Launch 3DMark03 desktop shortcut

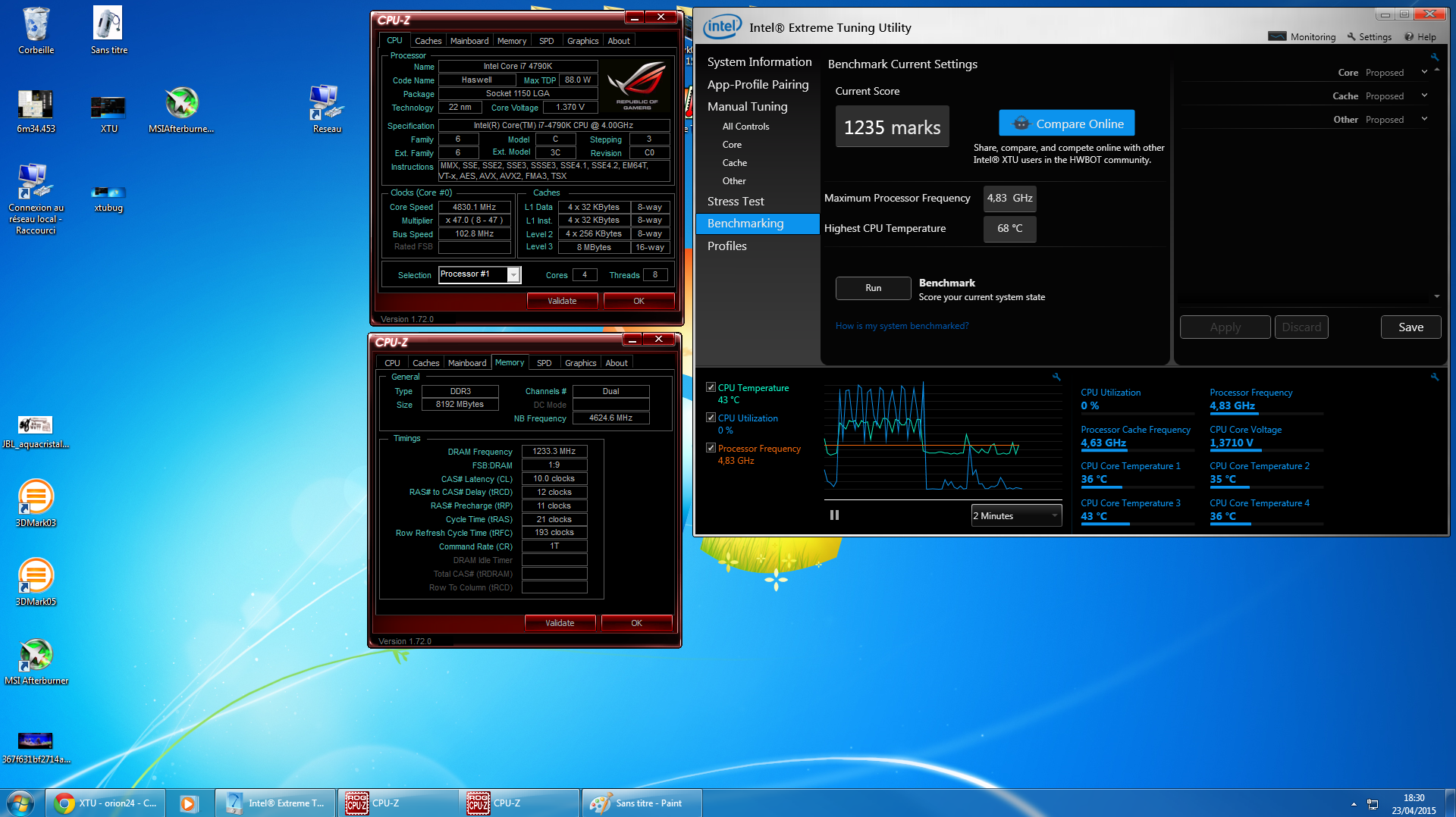(x=36, y=503)
